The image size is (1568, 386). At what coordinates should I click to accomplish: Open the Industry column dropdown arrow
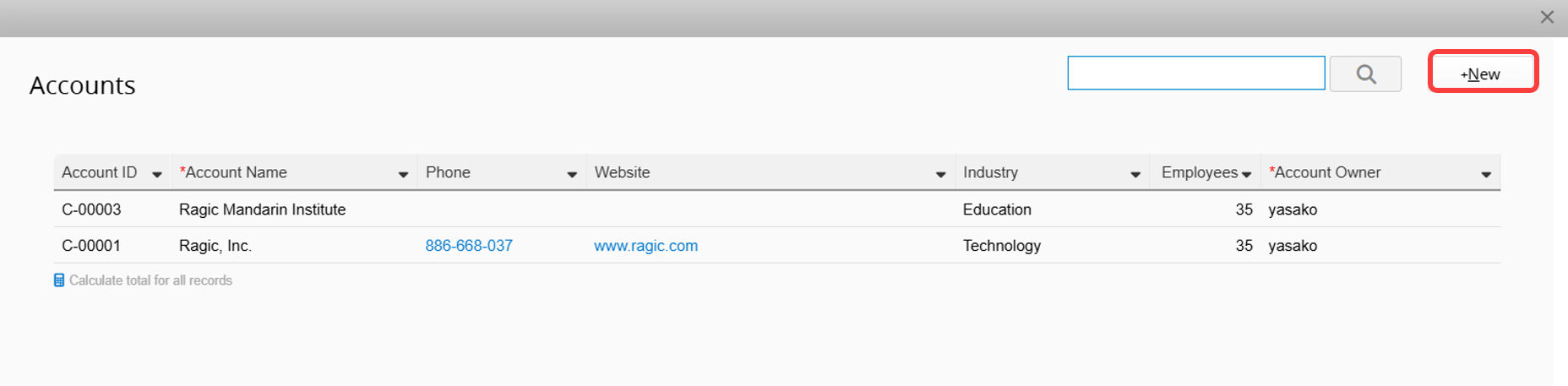[1135, 174]
